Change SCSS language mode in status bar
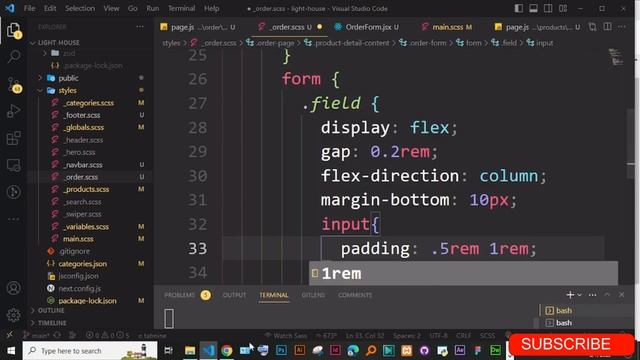 (487, 336)
